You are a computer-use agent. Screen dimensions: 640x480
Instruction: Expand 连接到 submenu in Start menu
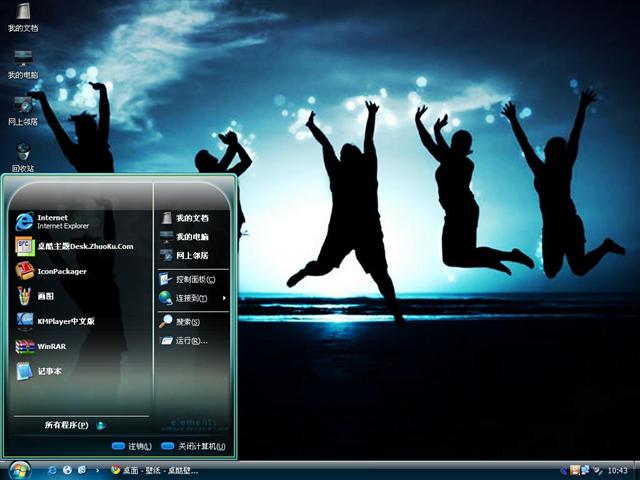(x=190, y=298)
